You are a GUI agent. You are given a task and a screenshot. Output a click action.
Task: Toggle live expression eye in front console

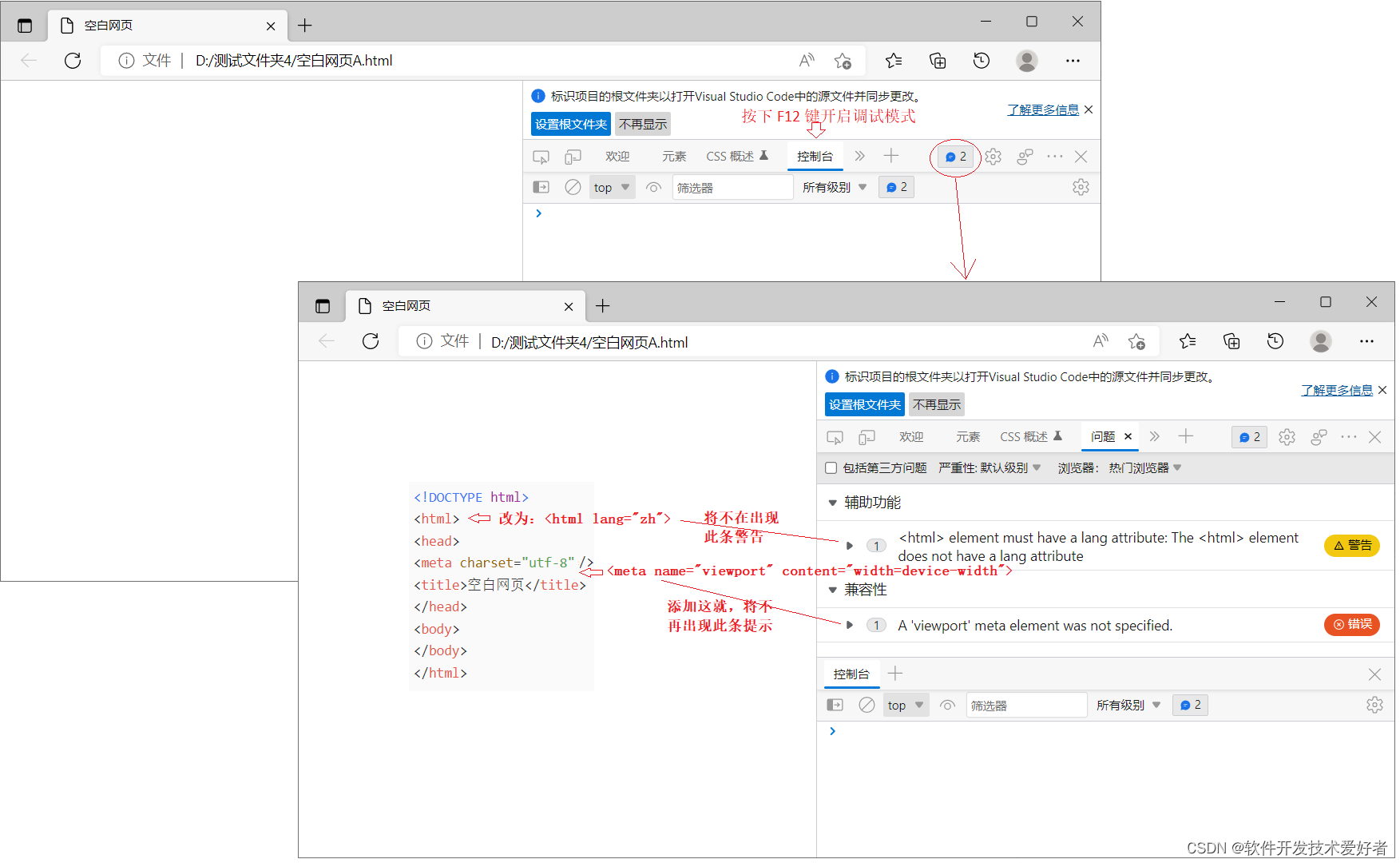(947, 706)
